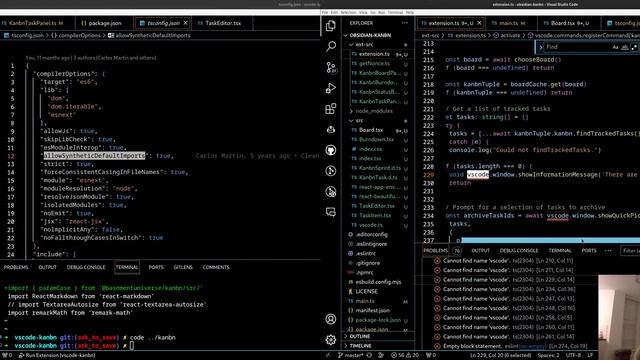Open PROBLEMS tab in the left window panel
640x360 pixels.
(x=16, y=267)
